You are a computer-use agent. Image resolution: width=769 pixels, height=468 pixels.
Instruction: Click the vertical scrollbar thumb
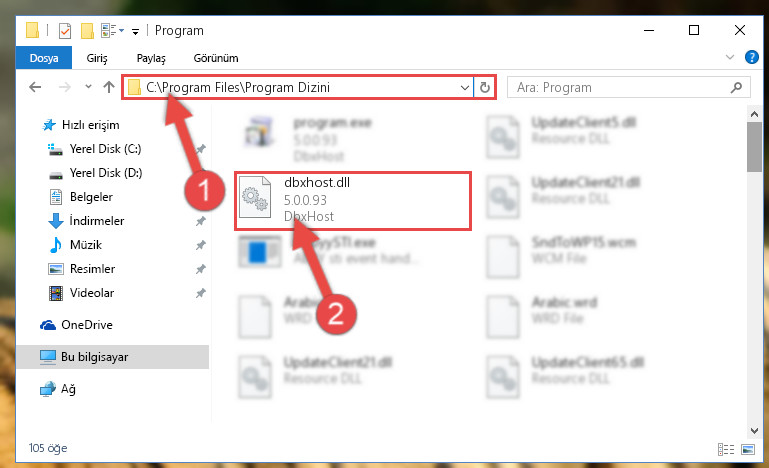(754, 147)
